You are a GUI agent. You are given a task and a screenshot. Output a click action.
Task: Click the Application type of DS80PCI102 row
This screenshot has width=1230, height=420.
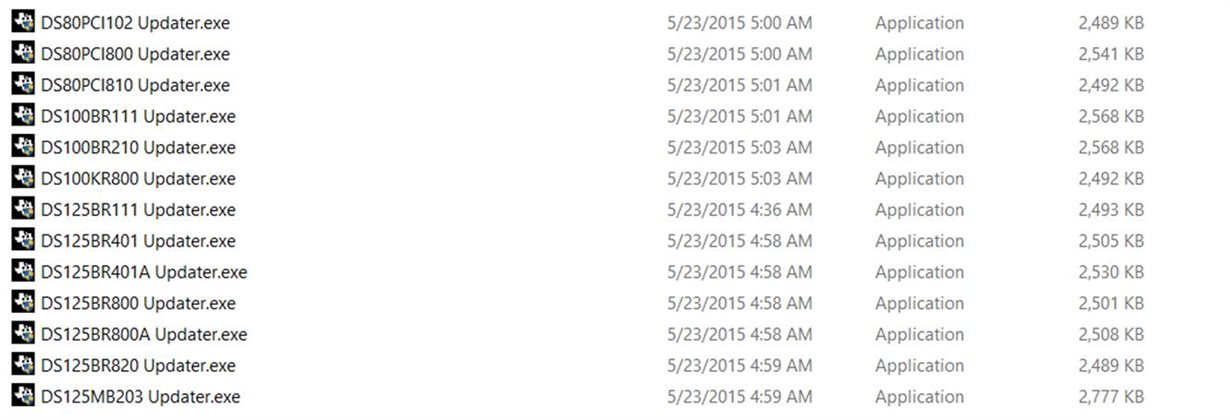pyautogui.click(x=919, y=23)
